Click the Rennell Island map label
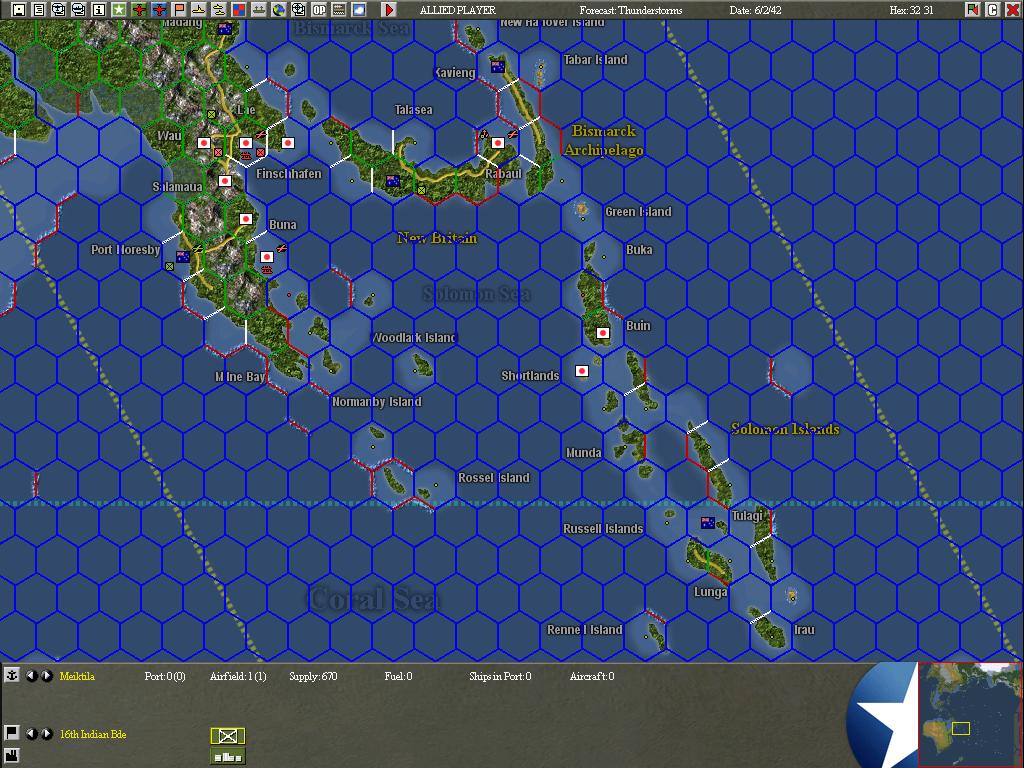 [x=584, y=630]
